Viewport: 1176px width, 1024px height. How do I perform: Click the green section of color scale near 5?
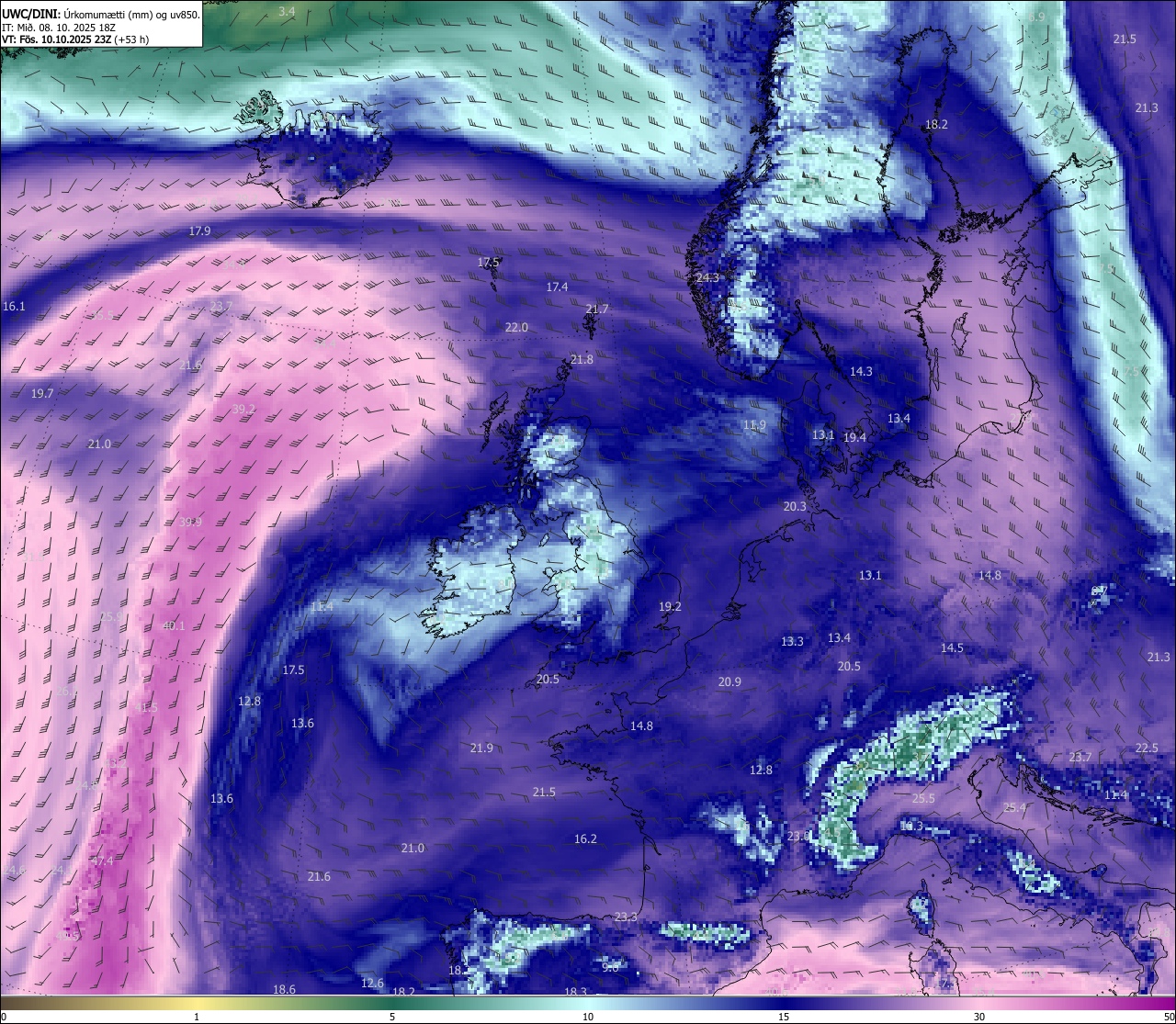(392, 1005)
